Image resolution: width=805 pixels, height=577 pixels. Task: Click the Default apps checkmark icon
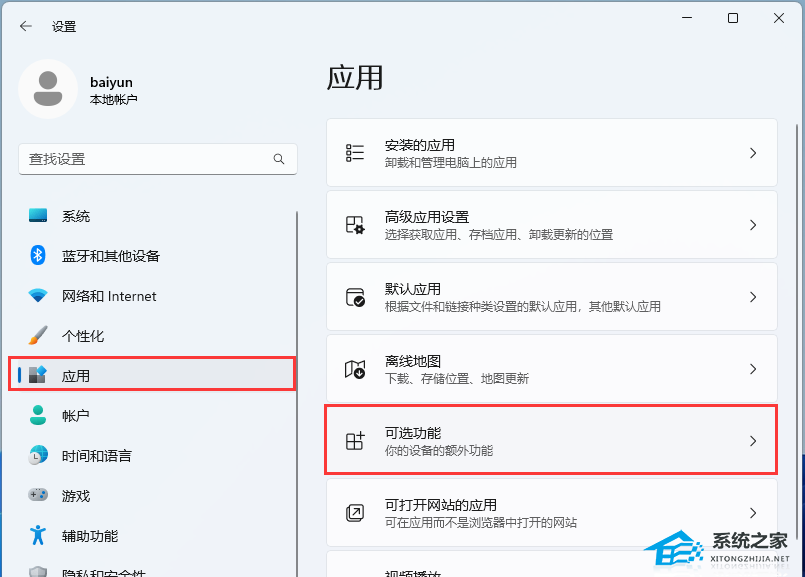[355, 297]
